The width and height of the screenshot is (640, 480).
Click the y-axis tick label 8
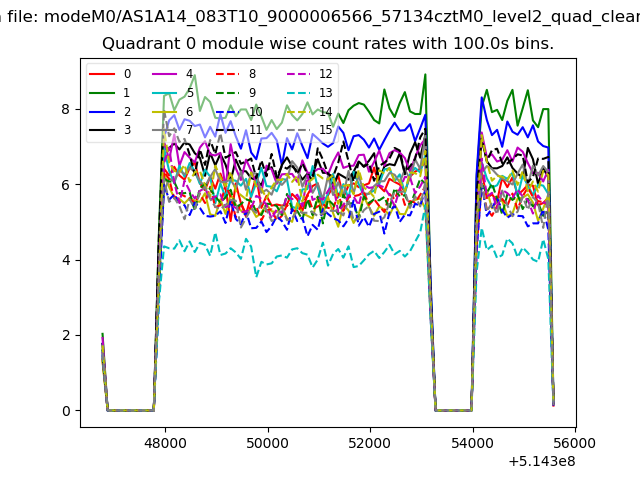click(67, 108)
